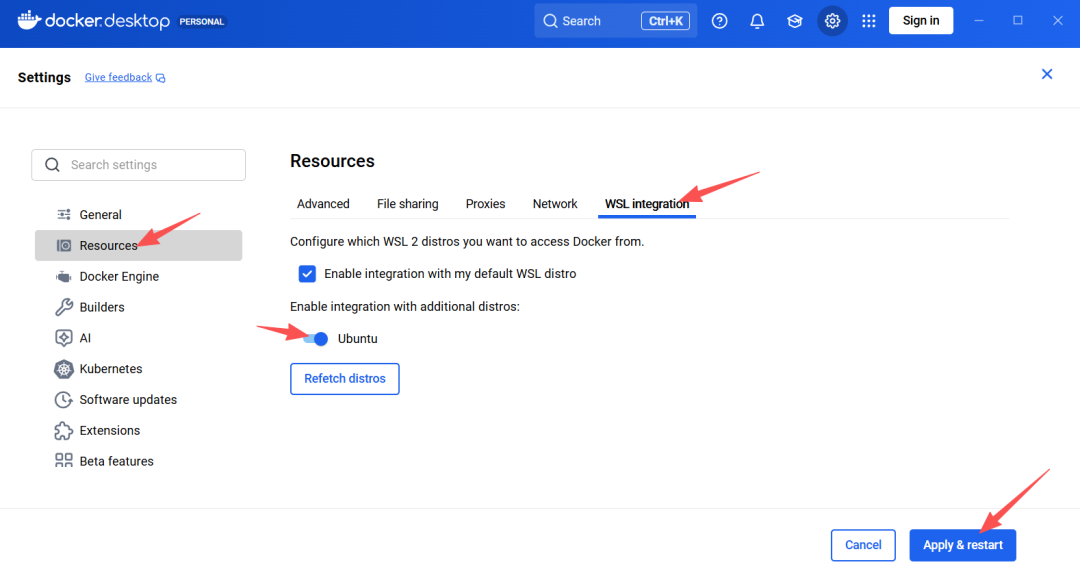Click the Docker Engine whale icon
The image size is (1080, 582).
coord(63,277)
